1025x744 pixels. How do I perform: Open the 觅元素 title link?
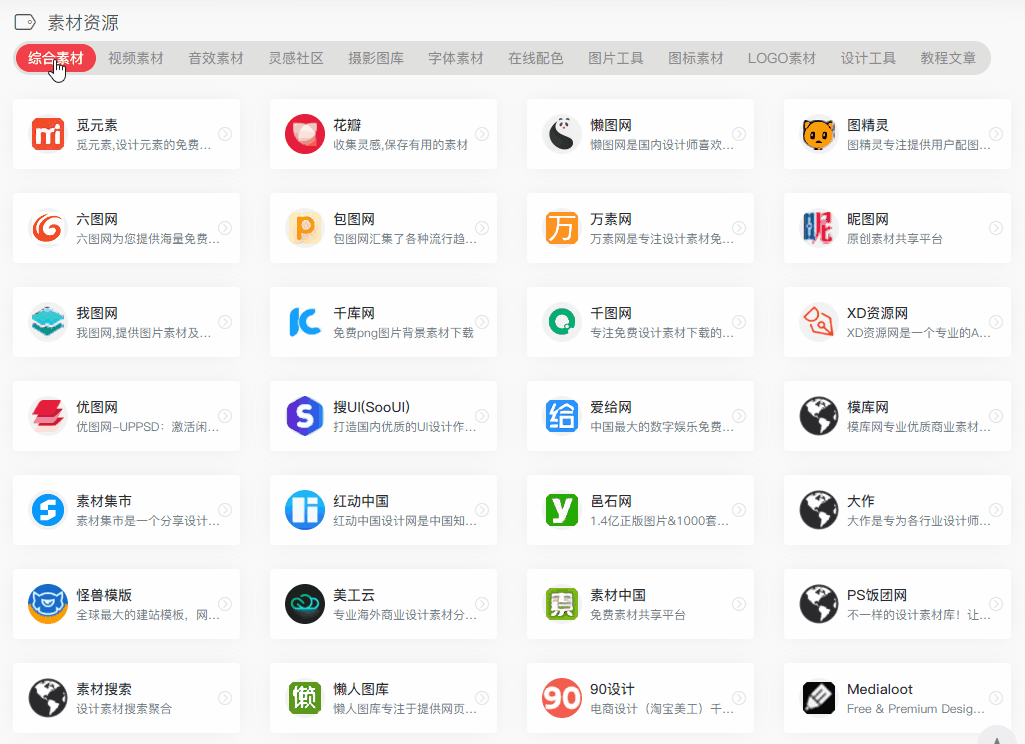coord(97,125)
